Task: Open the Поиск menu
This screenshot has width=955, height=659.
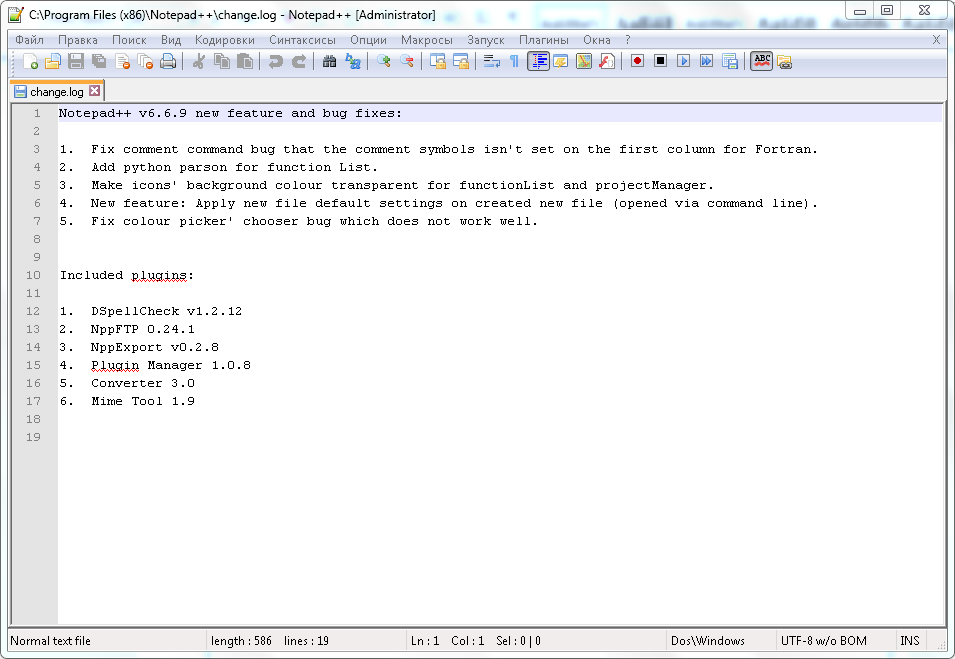Action: point(129,40)
